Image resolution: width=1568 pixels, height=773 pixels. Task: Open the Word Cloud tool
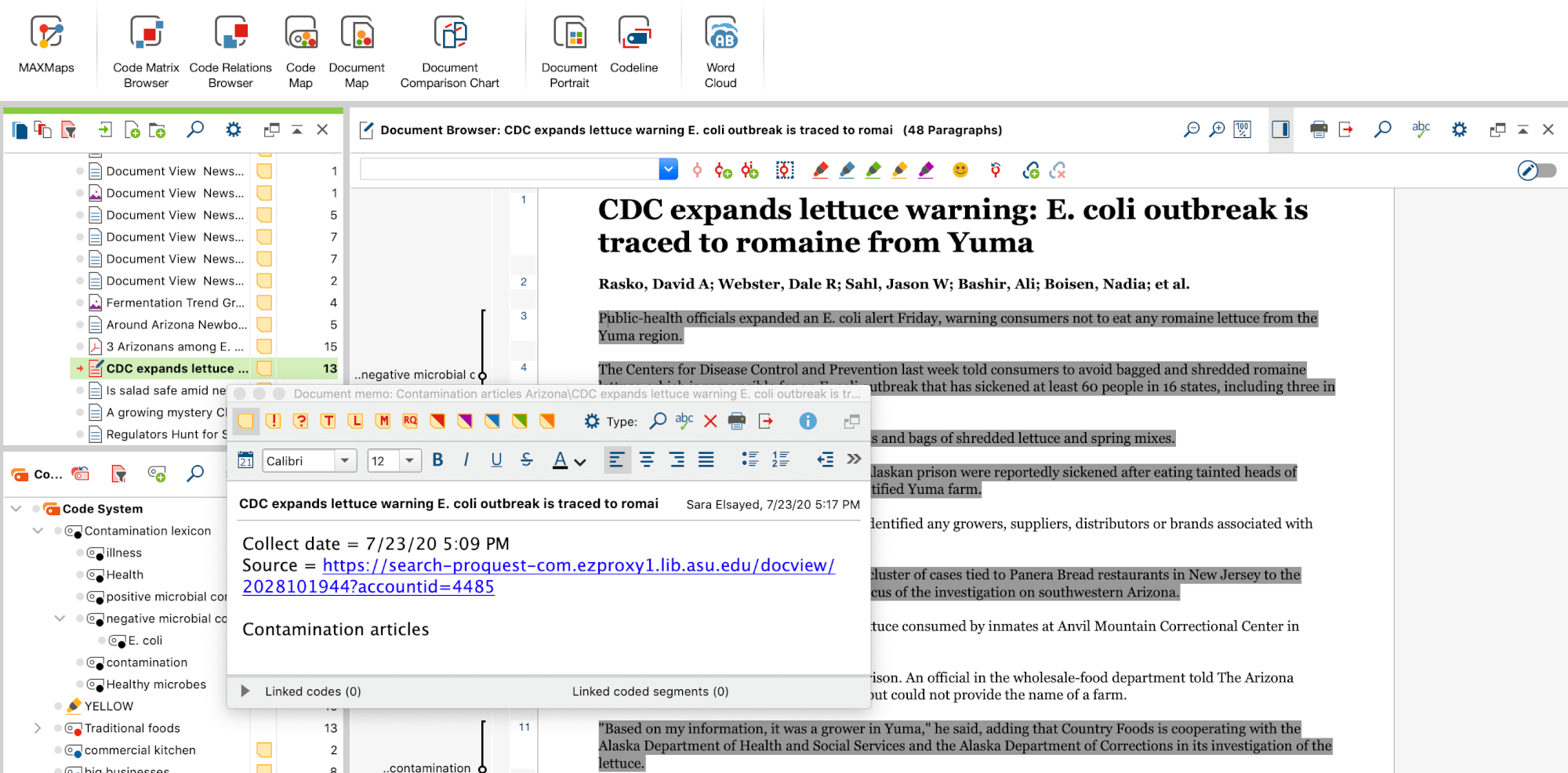pyautogui.click(x=720, y=52)
